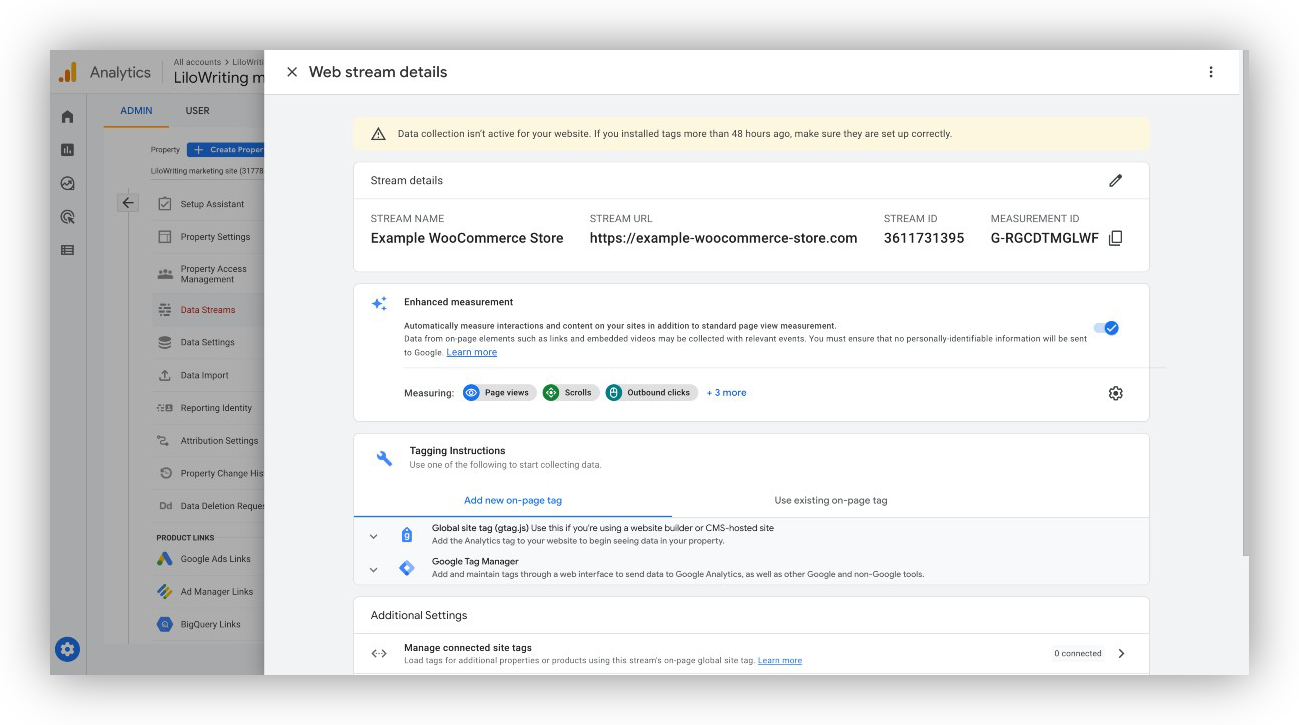Open the three-dot more options menu
The height and width of the screenshot is (725, 1299).
(1211, 72)
